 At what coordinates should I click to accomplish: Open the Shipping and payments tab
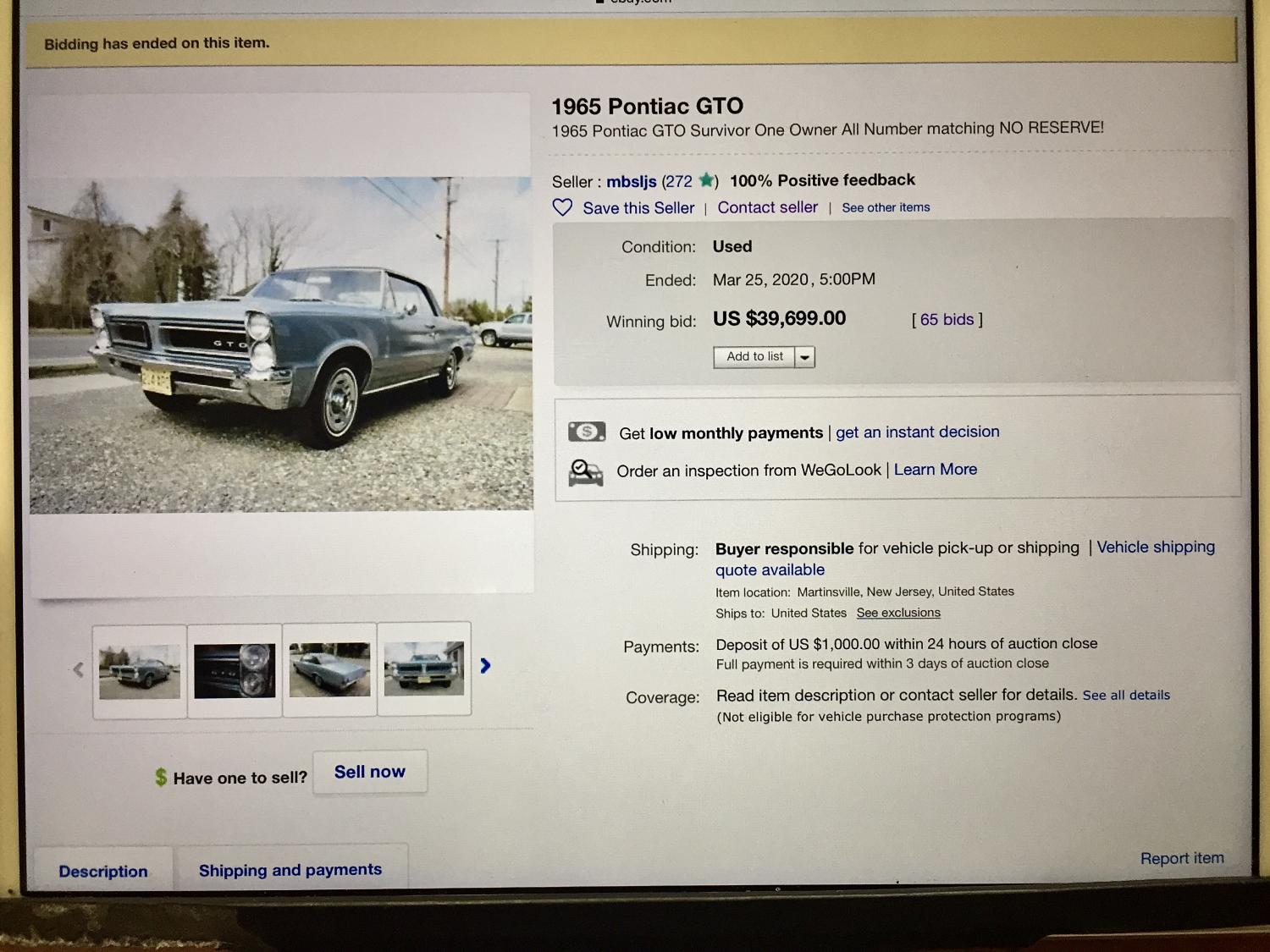290,869
